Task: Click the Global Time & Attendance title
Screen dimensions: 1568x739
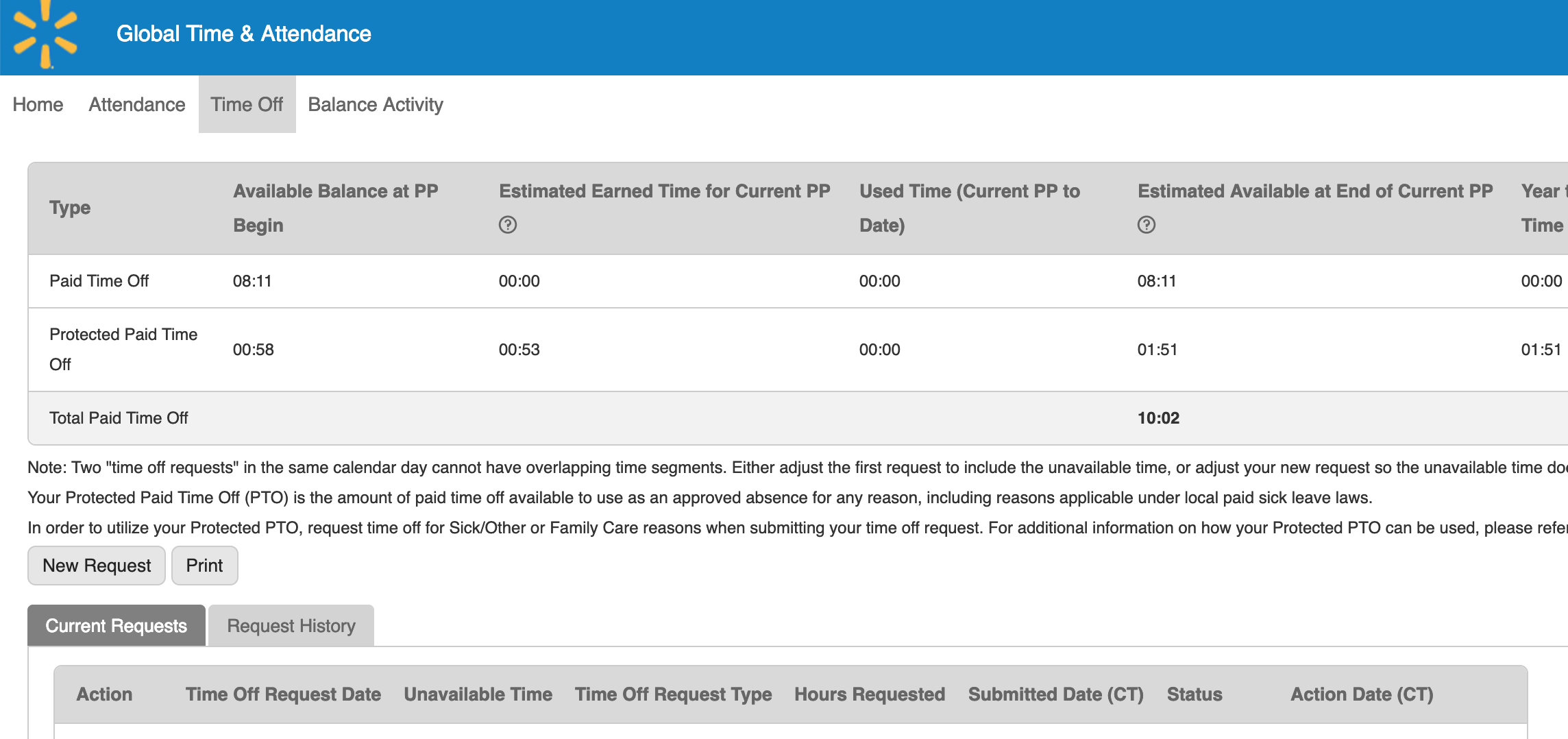Action: (x=245, y=33)
